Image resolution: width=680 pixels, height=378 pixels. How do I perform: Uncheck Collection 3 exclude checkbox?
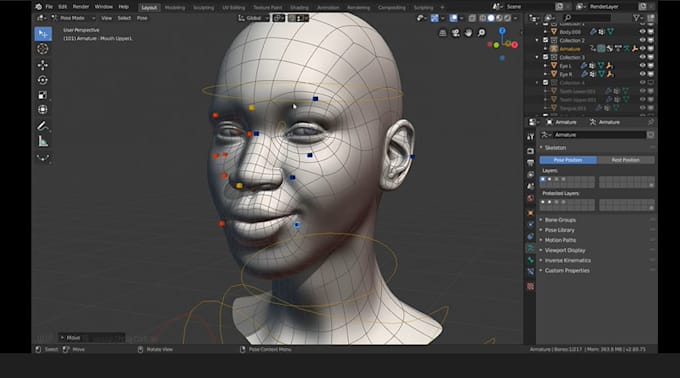tap(546, 57)
